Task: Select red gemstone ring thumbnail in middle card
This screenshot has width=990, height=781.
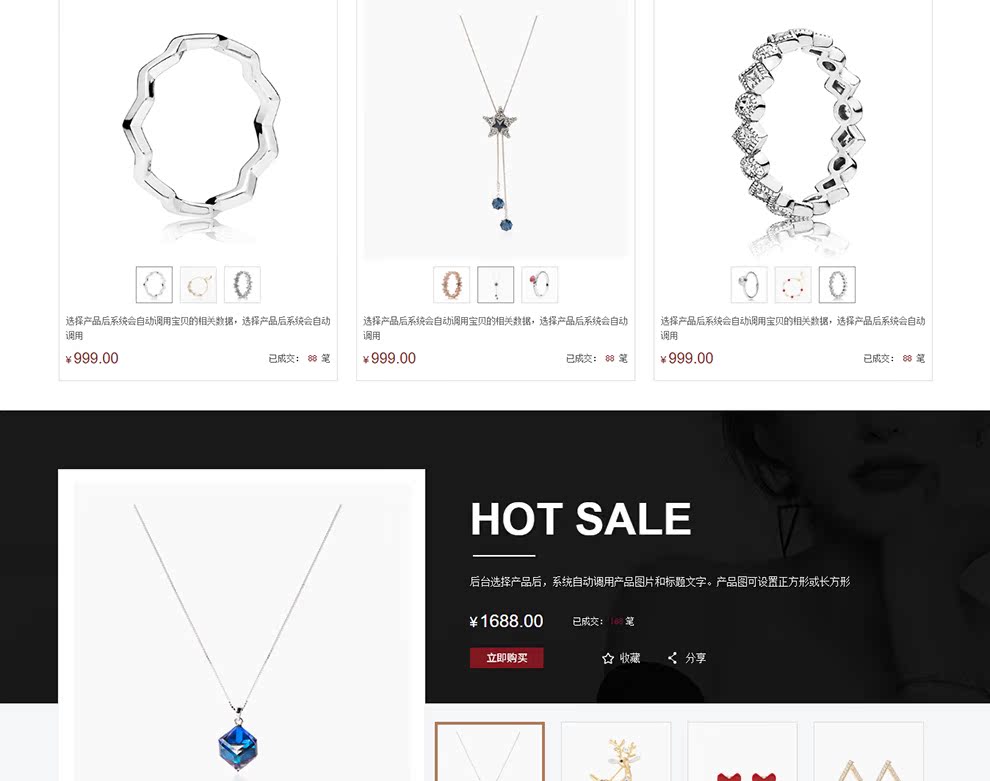Action: coord(540,285)
